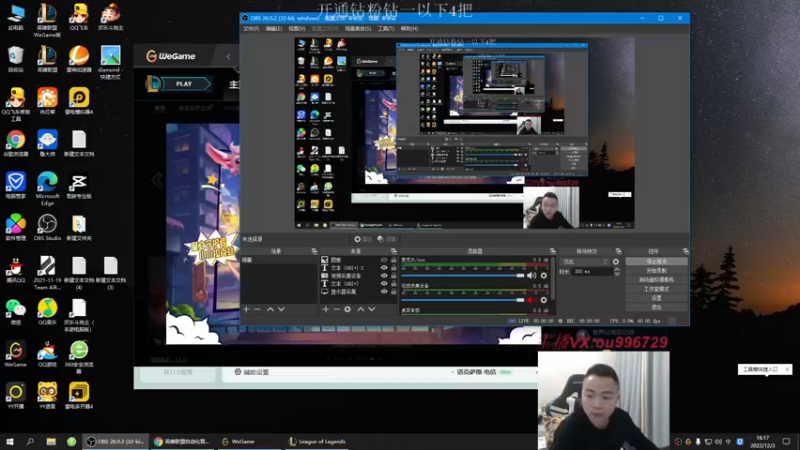The image size is (800, 450).
Task: Move scene down with arrow
Action: coord(281,309)
